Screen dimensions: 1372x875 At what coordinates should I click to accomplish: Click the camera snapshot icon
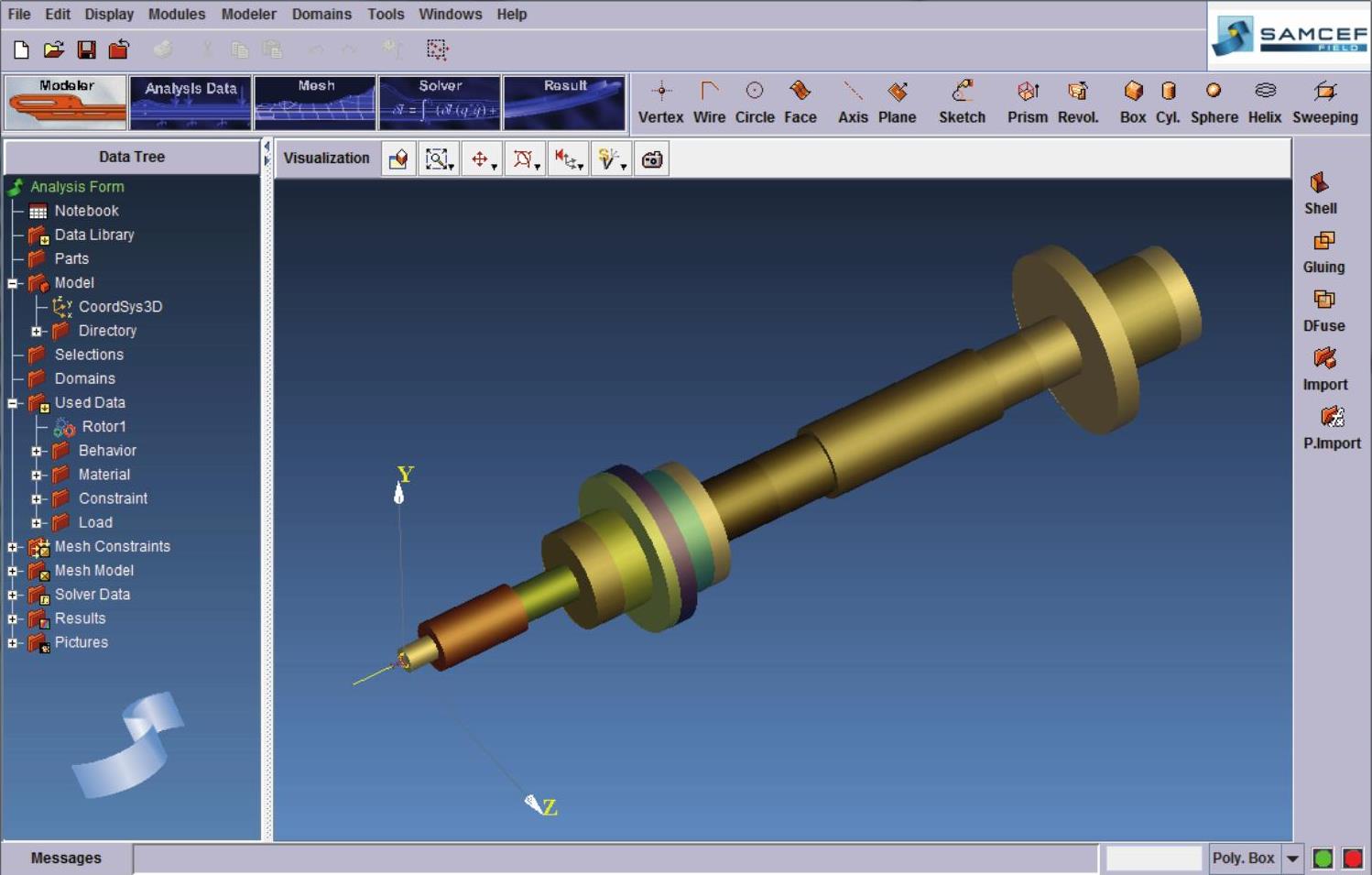652,159
